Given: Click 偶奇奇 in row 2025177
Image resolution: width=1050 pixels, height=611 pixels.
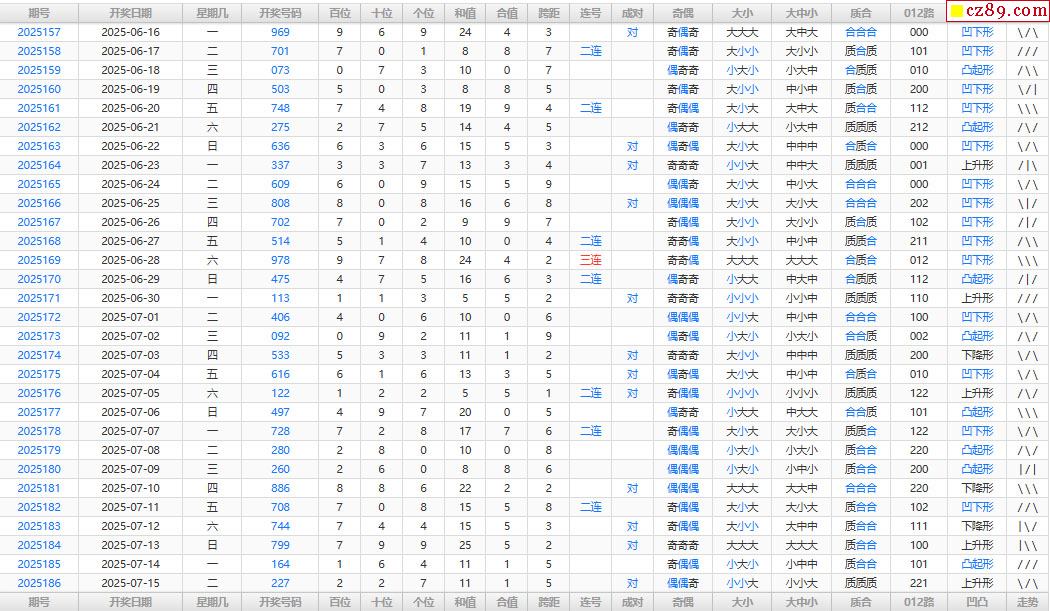Looking at the screenshot, I should tap(682, 412).
